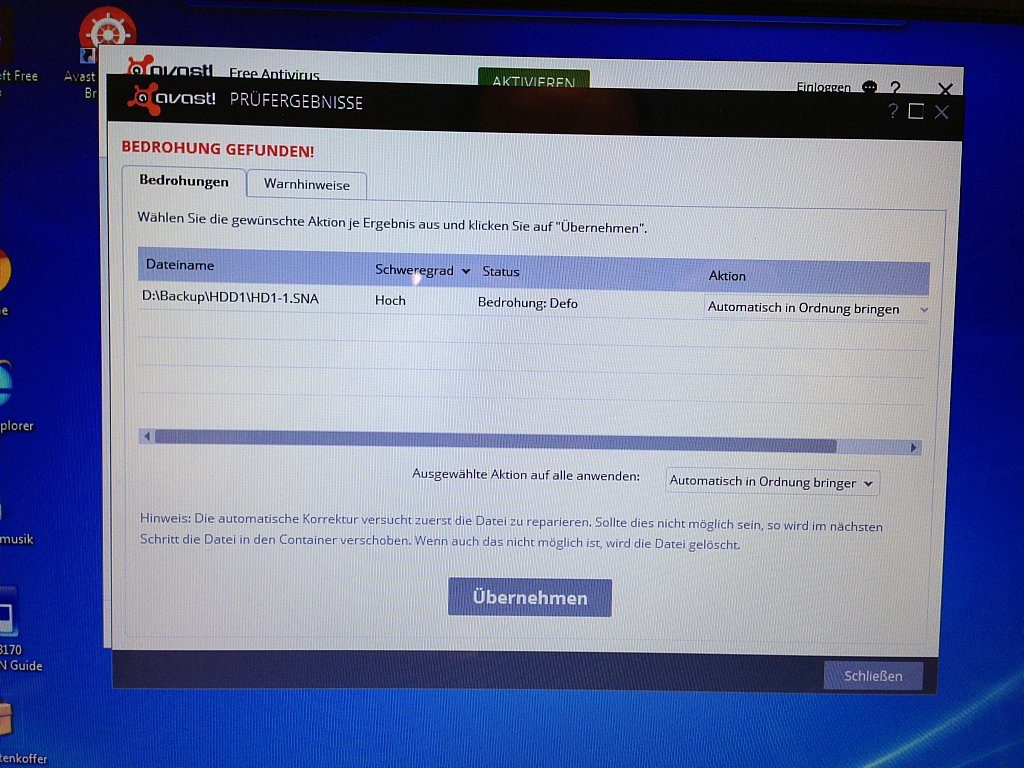Close the Prüfergebnisse dialog with X
This screenshot has width=1024, height=768.
tap(941, 112)
